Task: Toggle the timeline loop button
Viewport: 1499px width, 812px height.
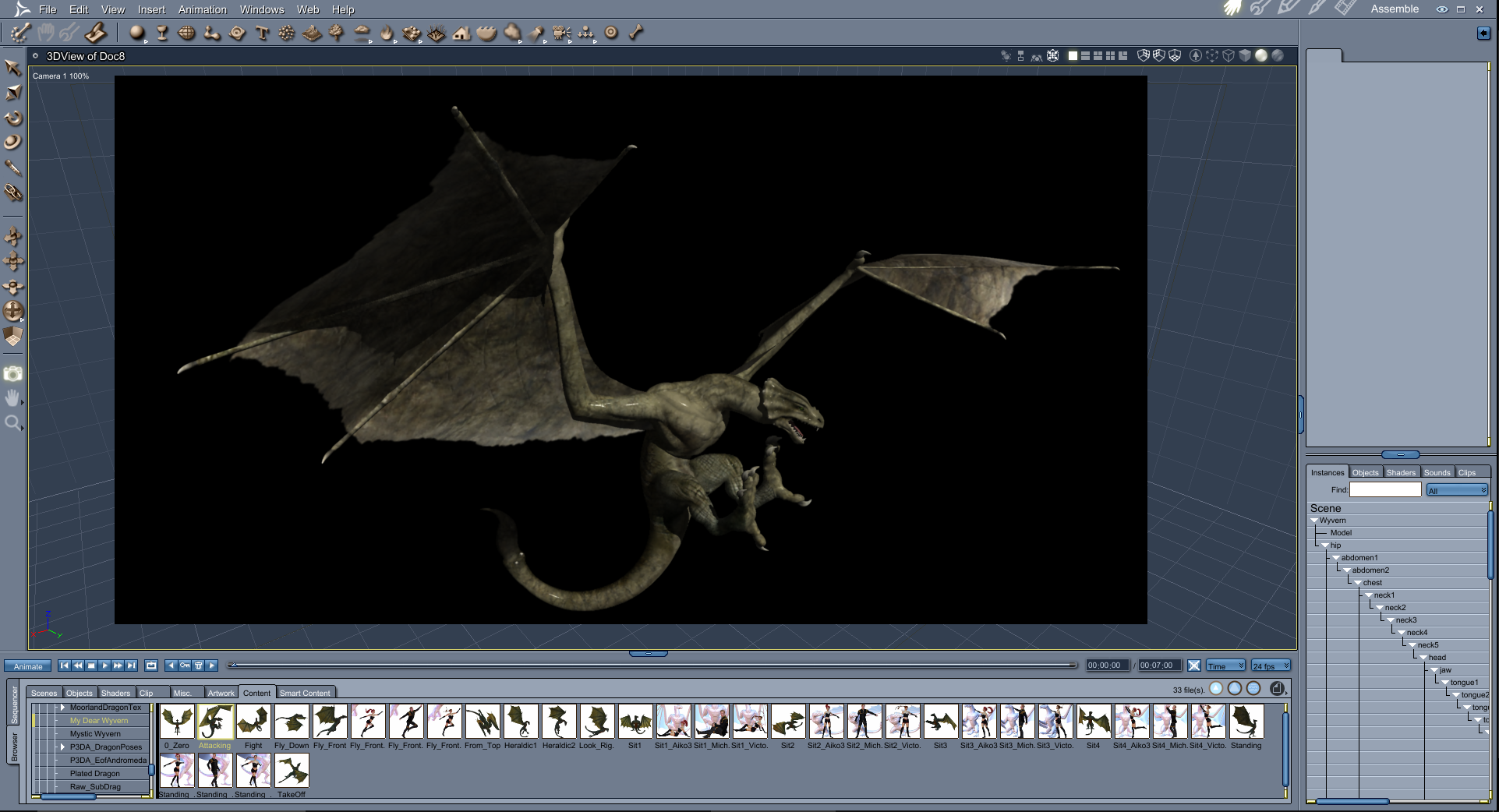Action: pyautogui.click(x=151, y=665)
